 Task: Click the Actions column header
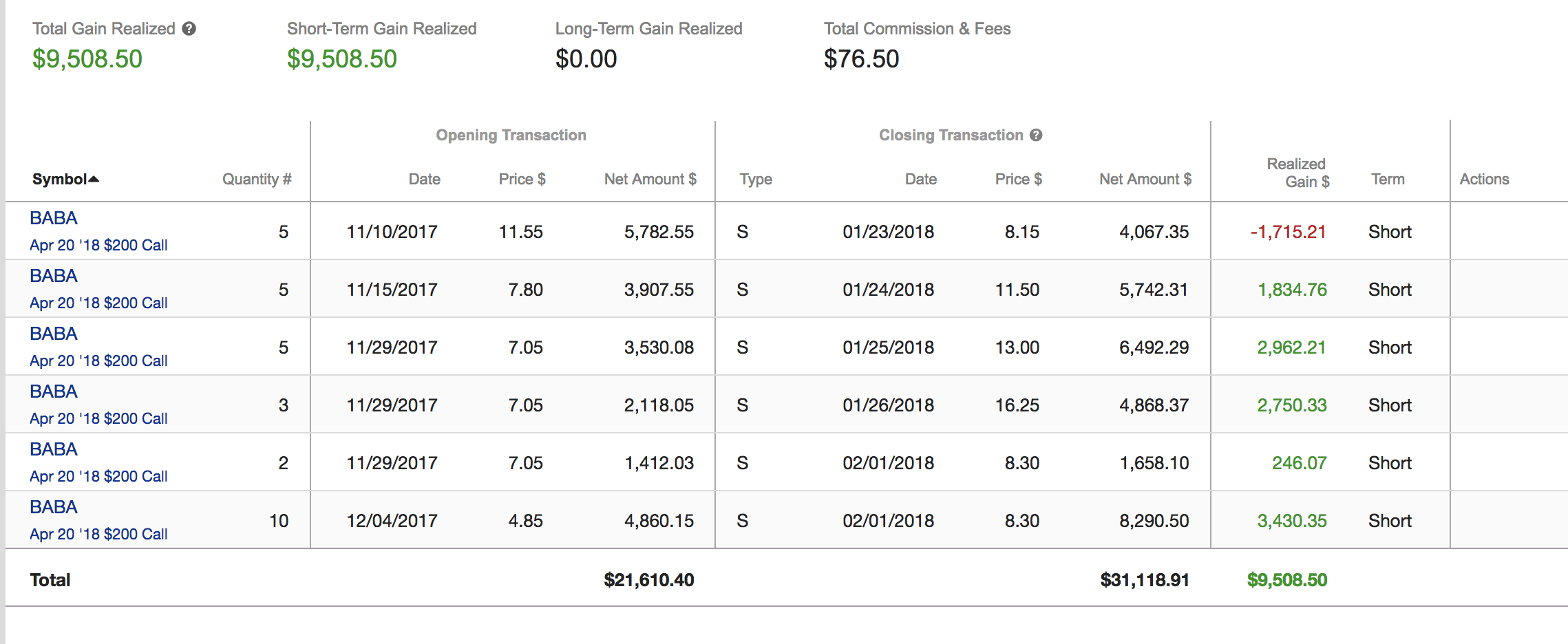(x=1484, y=180)
